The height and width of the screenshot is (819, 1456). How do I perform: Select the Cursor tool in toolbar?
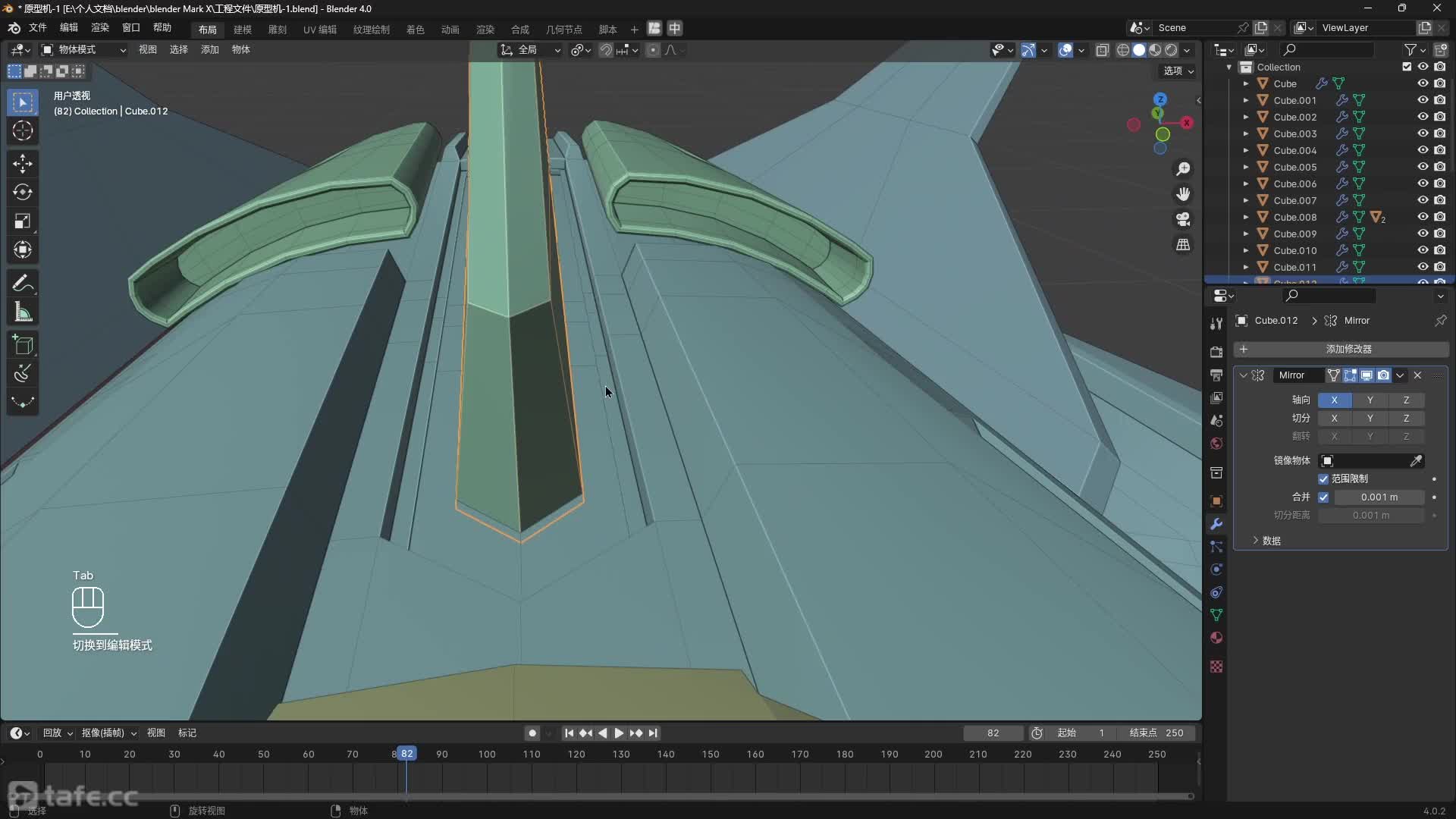(x=23, y=130)
